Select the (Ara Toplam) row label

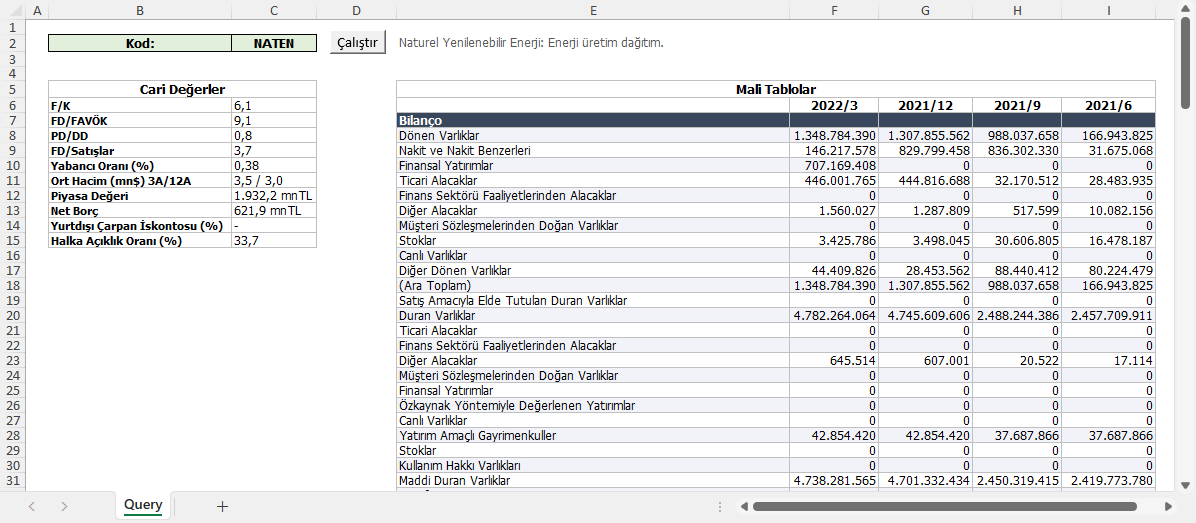point(593,285)
